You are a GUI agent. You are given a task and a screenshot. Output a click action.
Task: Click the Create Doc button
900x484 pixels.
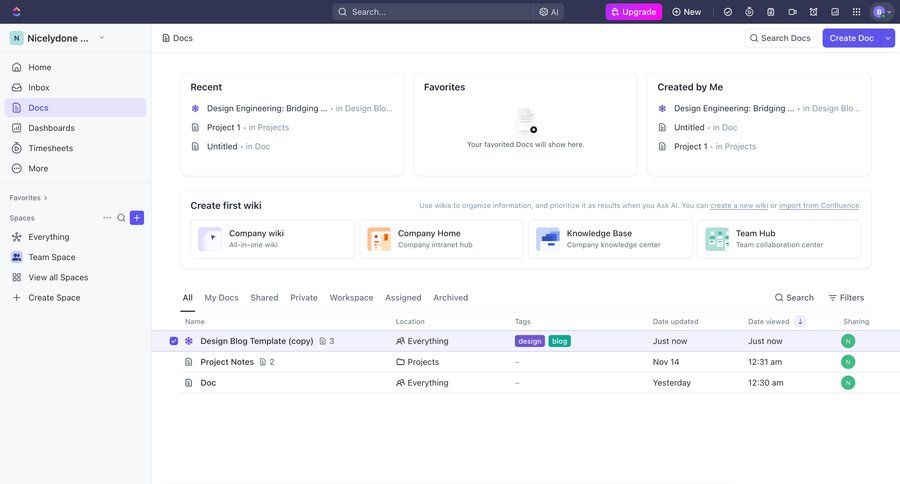pyautogui.click(x=852, y=38)
